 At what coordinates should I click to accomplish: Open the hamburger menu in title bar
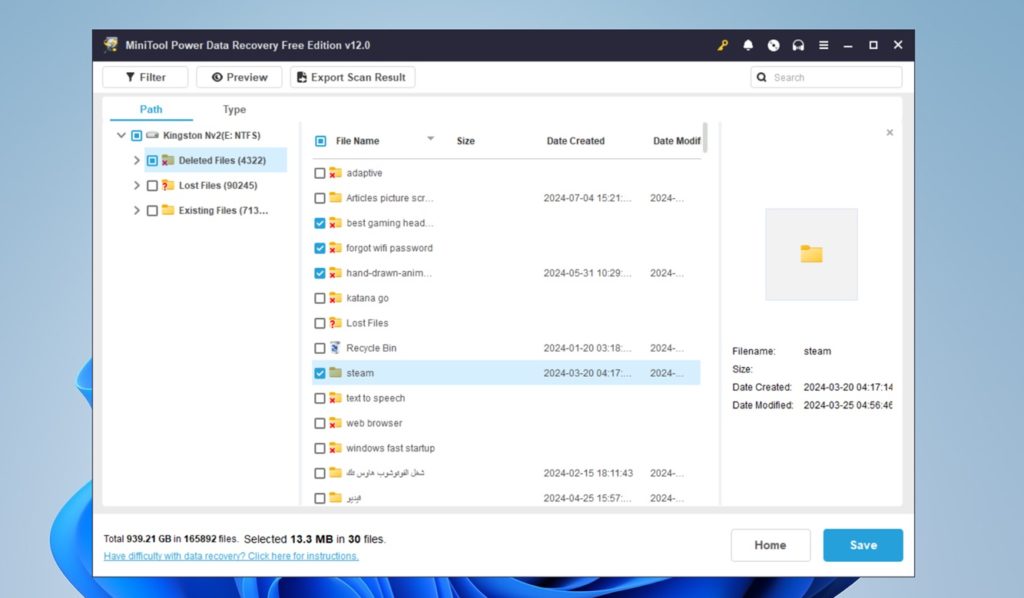point(823,45)
